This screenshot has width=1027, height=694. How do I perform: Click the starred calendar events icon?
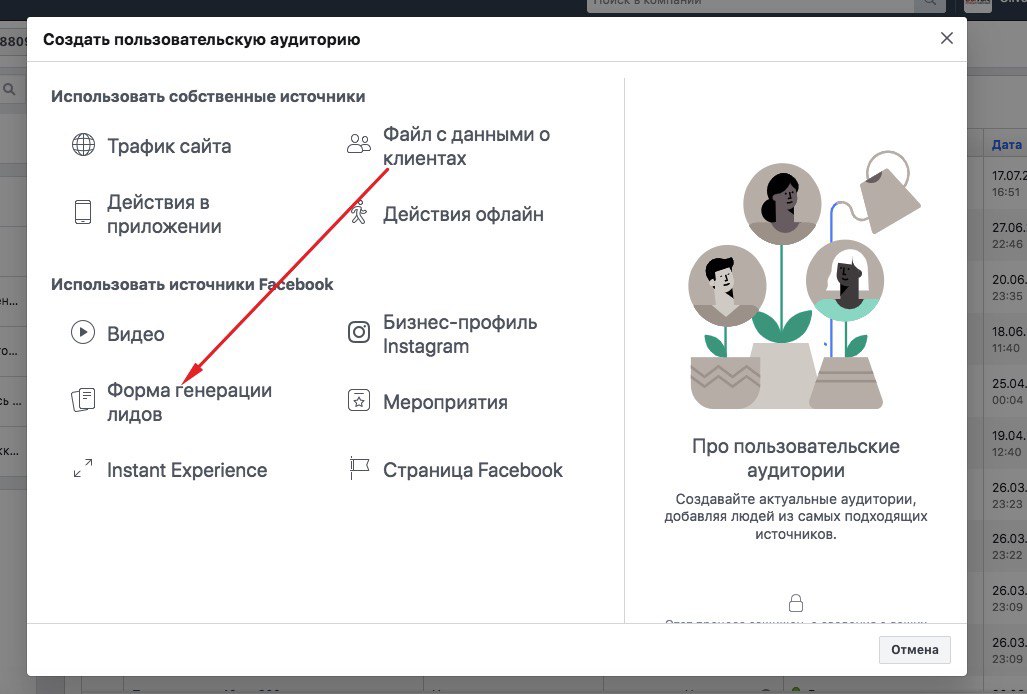point(358,400)
